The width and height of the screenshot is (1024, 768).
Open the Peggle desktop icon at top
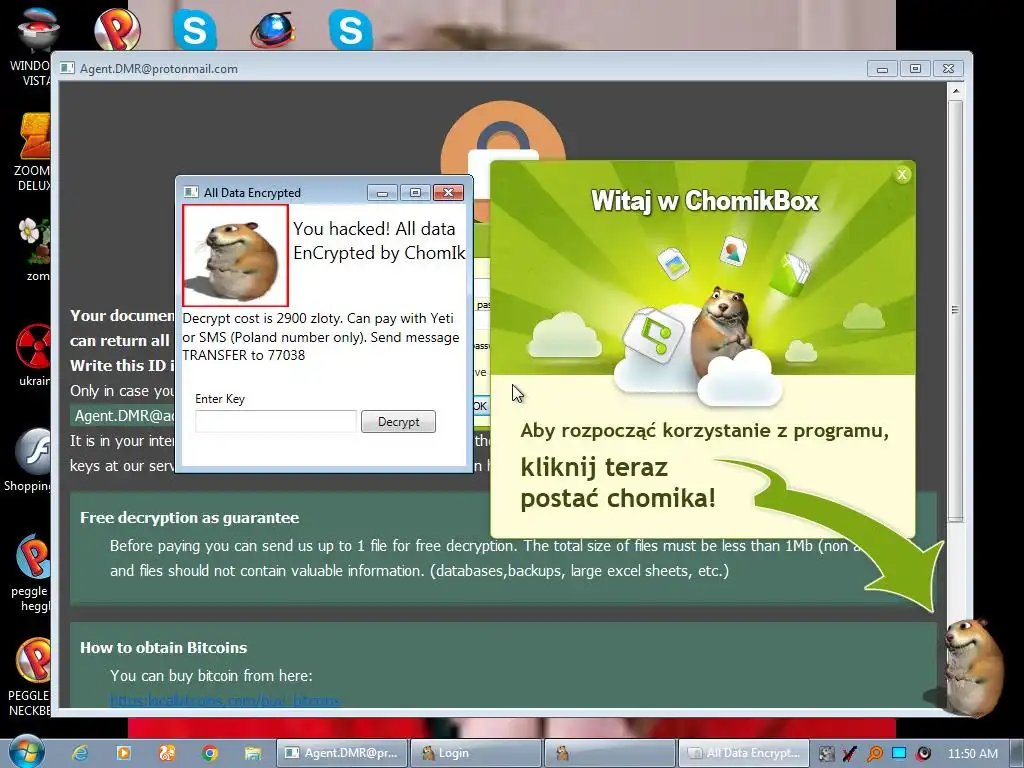(x=117, y=29)
